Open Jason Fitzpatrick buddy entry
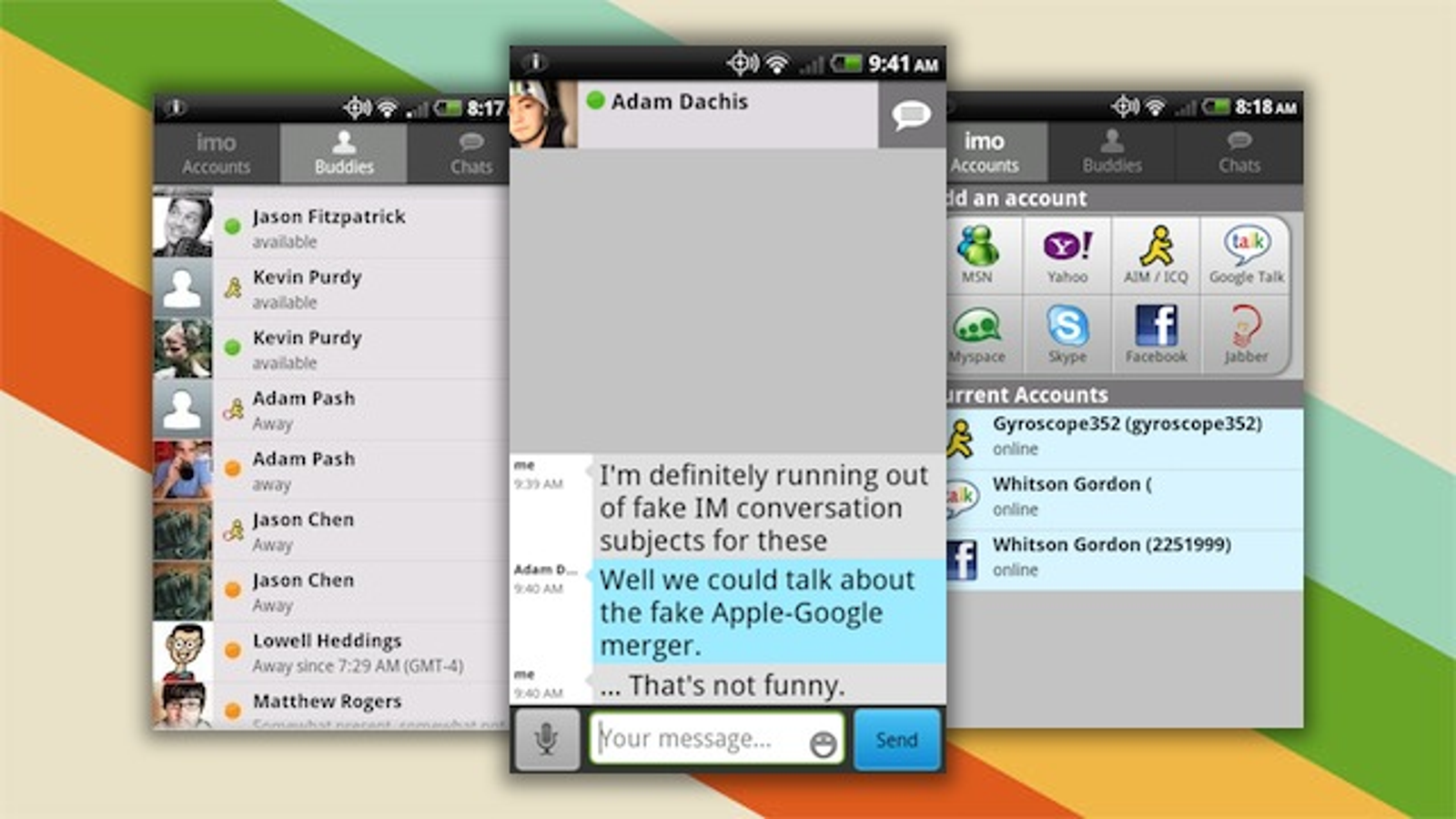 331,227
